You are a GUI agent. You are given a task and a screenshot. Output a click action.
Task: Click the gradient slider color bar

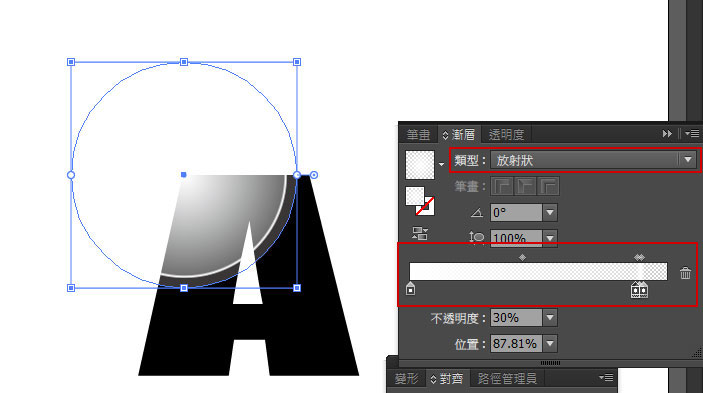coord(538,272)
